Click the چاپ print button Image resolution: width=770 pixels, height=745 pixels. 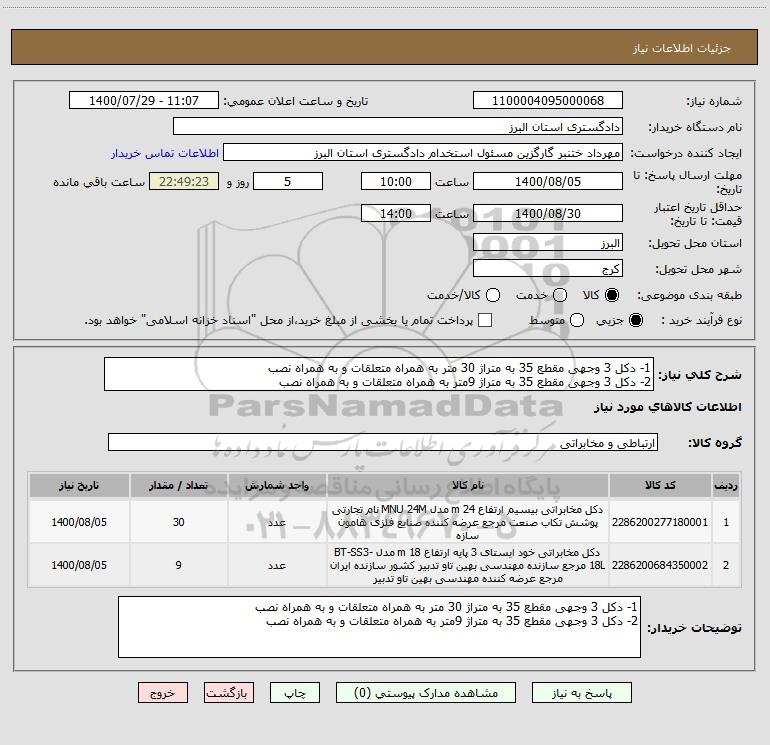click(x=295, y=692)
